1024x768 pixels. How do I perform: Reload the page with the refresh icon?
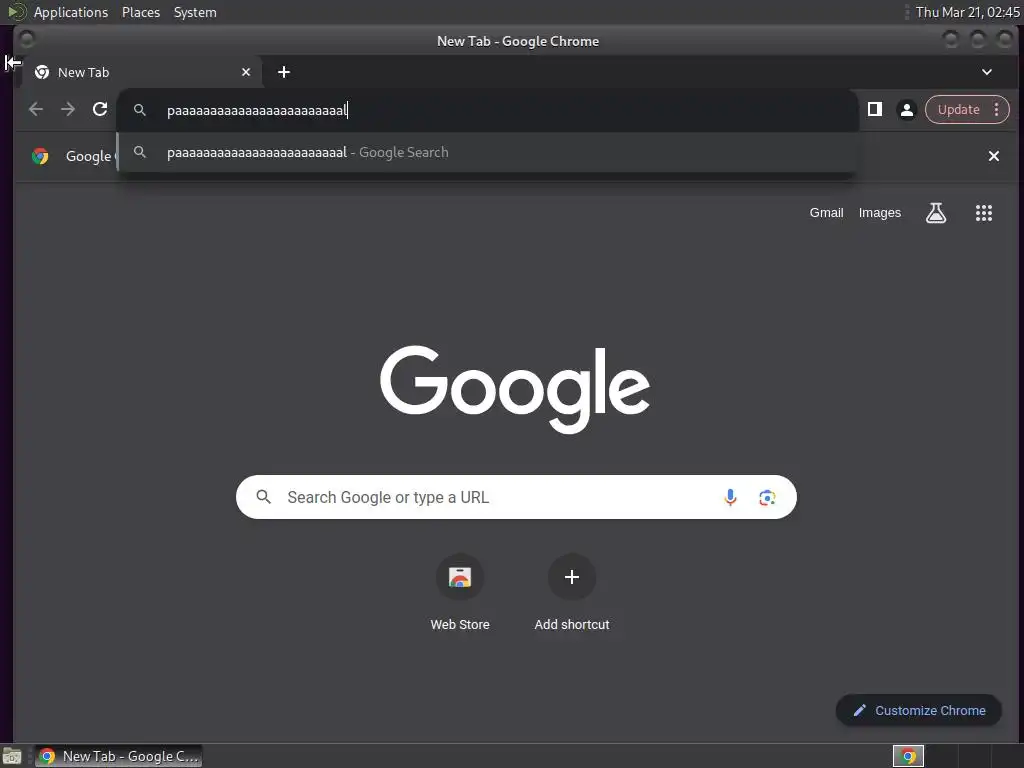click(x=100, y=109)
